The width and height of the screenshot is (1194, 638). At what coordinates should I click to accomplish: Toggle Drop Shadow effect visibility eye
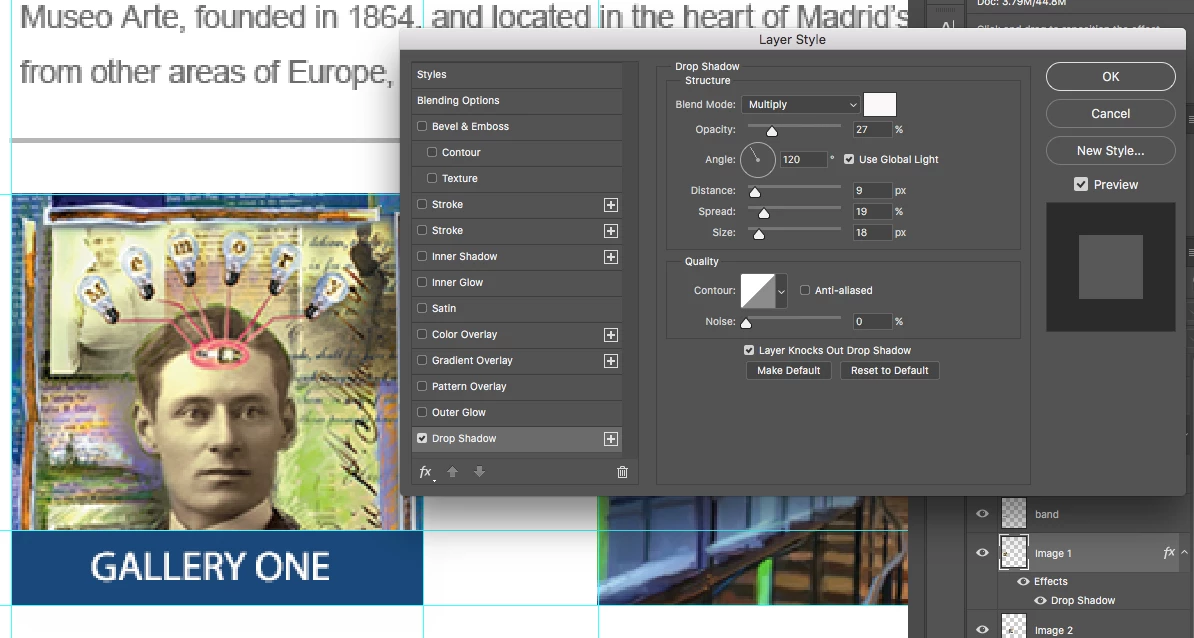(1040, 601)
